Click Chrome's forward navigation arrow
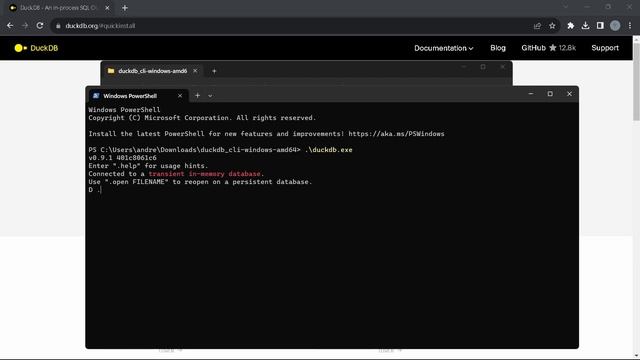Image resolution: width=640 pixels, height=360 pixels. [25, 25]
